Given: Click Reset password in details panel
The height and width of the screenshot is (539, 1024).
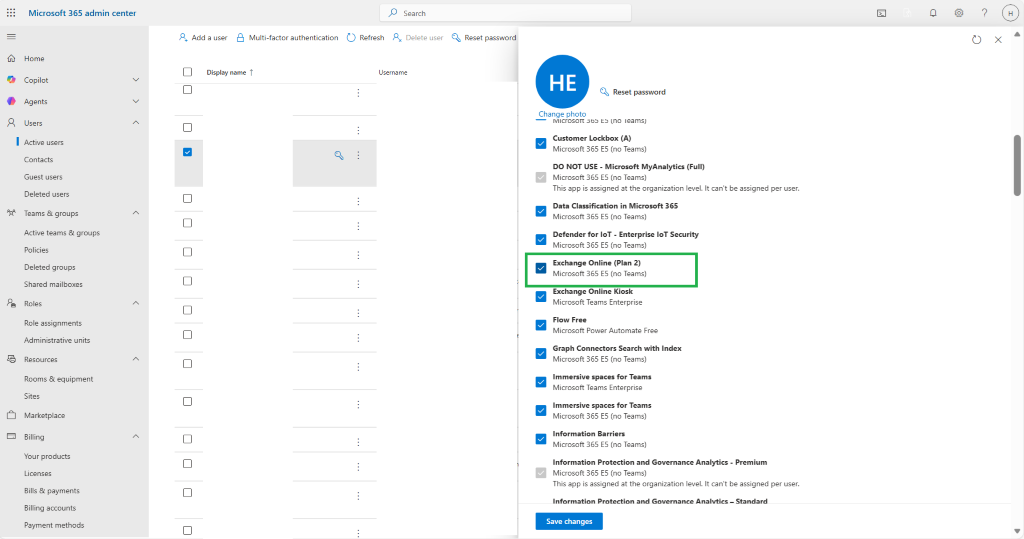Looking at the screenshot, I should click(x=633, y=92).
